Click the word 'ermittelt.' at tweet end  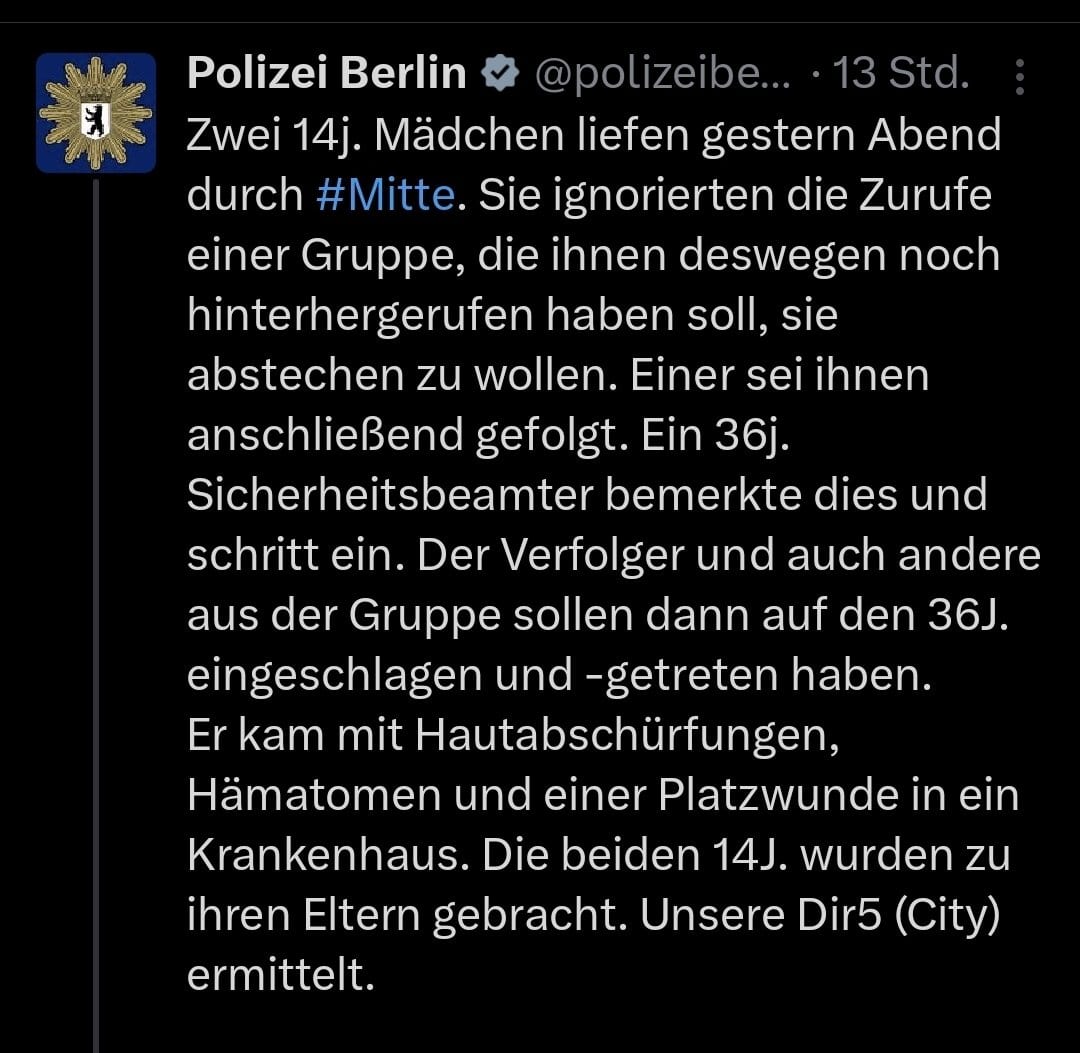coord(280,975)
